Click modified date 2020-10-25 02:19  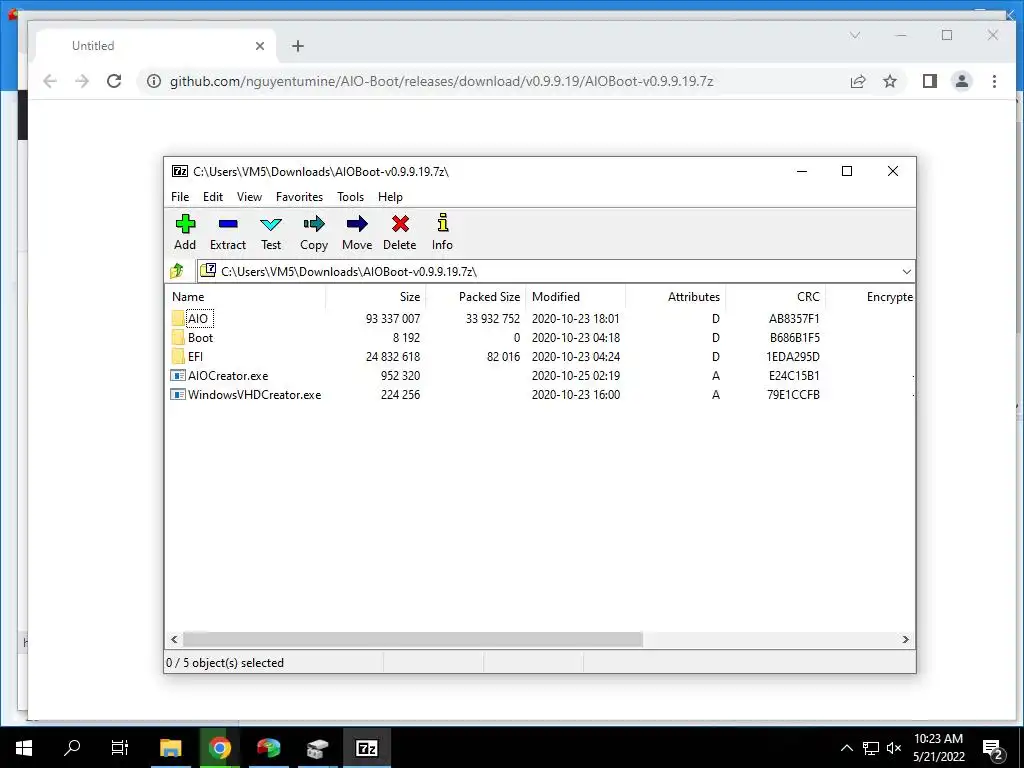coord(575,376)
